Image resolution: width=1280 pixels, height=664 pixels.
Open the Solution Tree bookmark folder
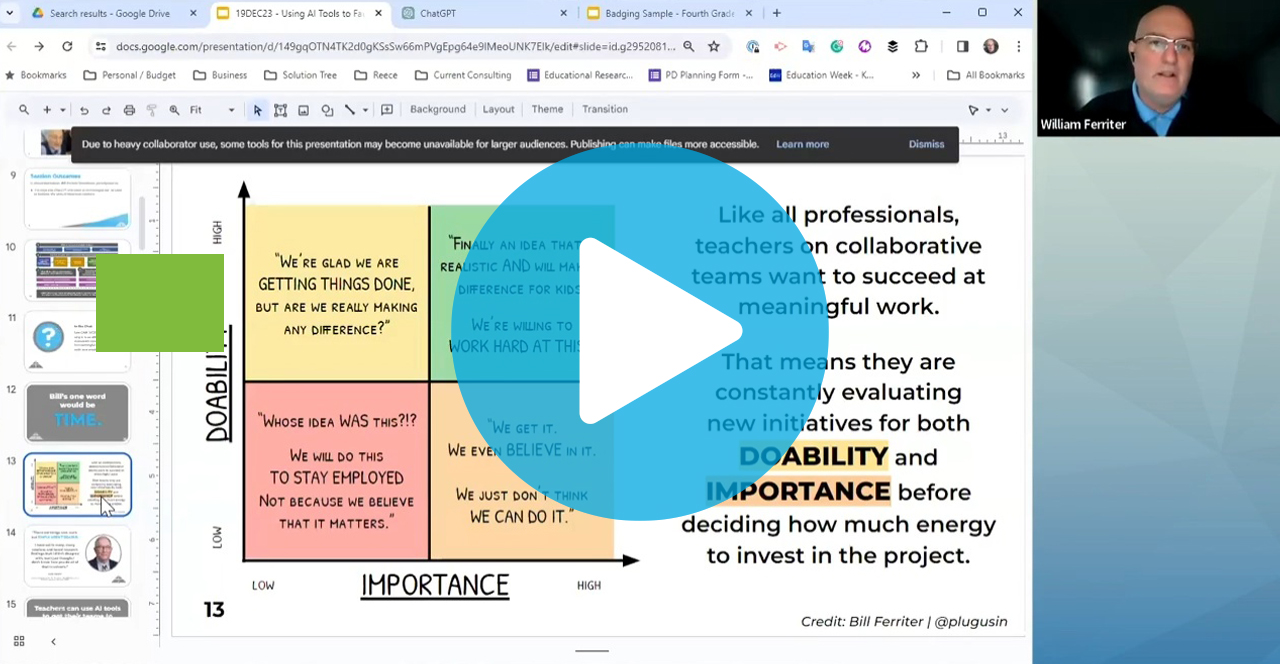[300, 75]
